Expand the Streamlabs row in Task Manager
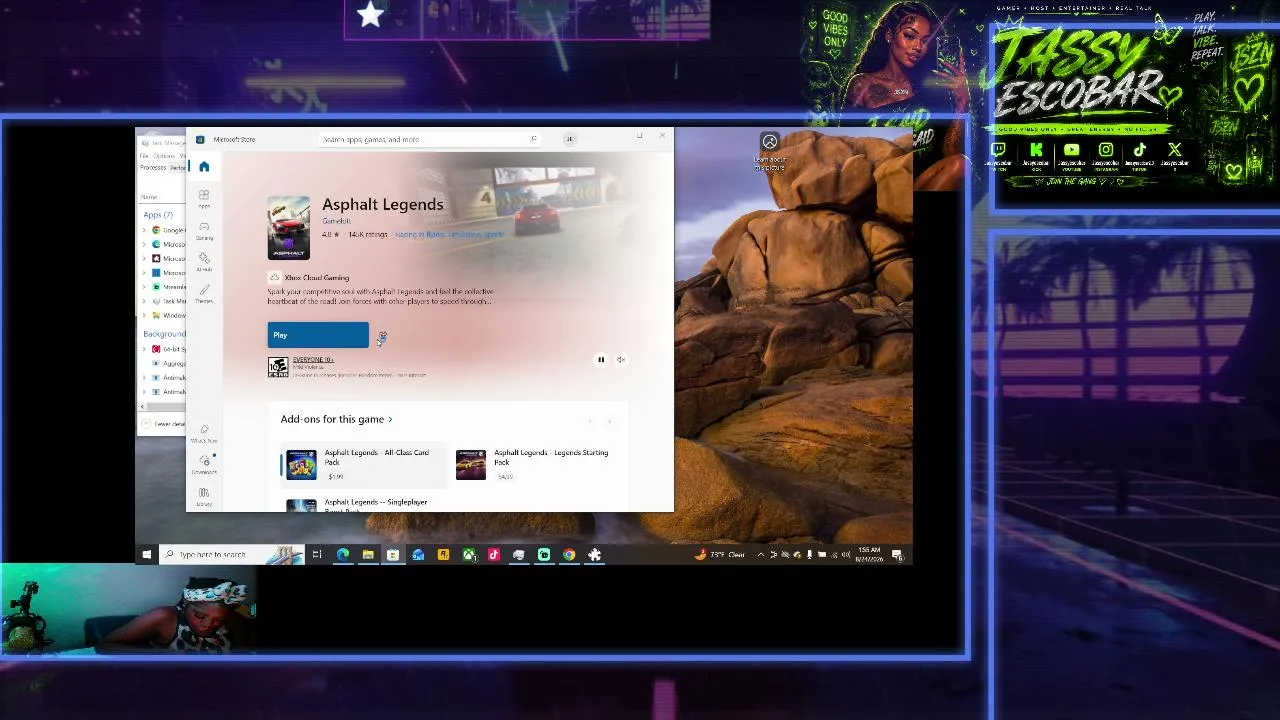Screen dimensions: 1280x720 pos(144,287)
